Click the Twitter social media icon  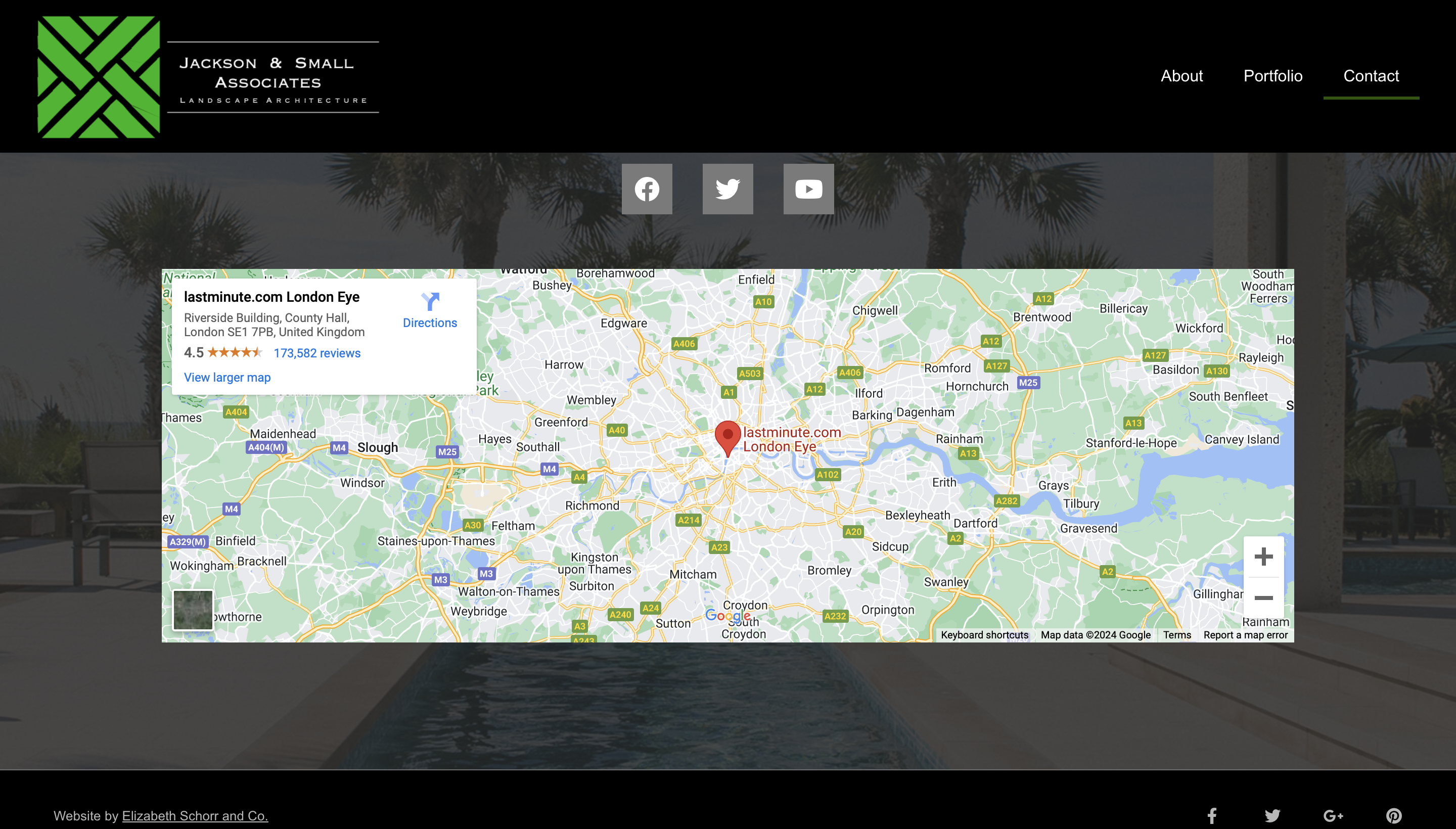728,189
